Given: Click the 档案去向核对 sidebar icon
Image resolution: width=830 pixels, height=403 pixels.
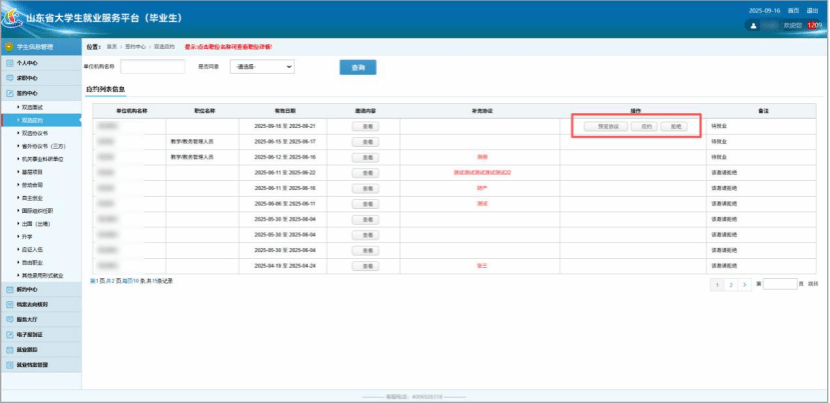Looking at the screenshot, I should coord(9,303).
